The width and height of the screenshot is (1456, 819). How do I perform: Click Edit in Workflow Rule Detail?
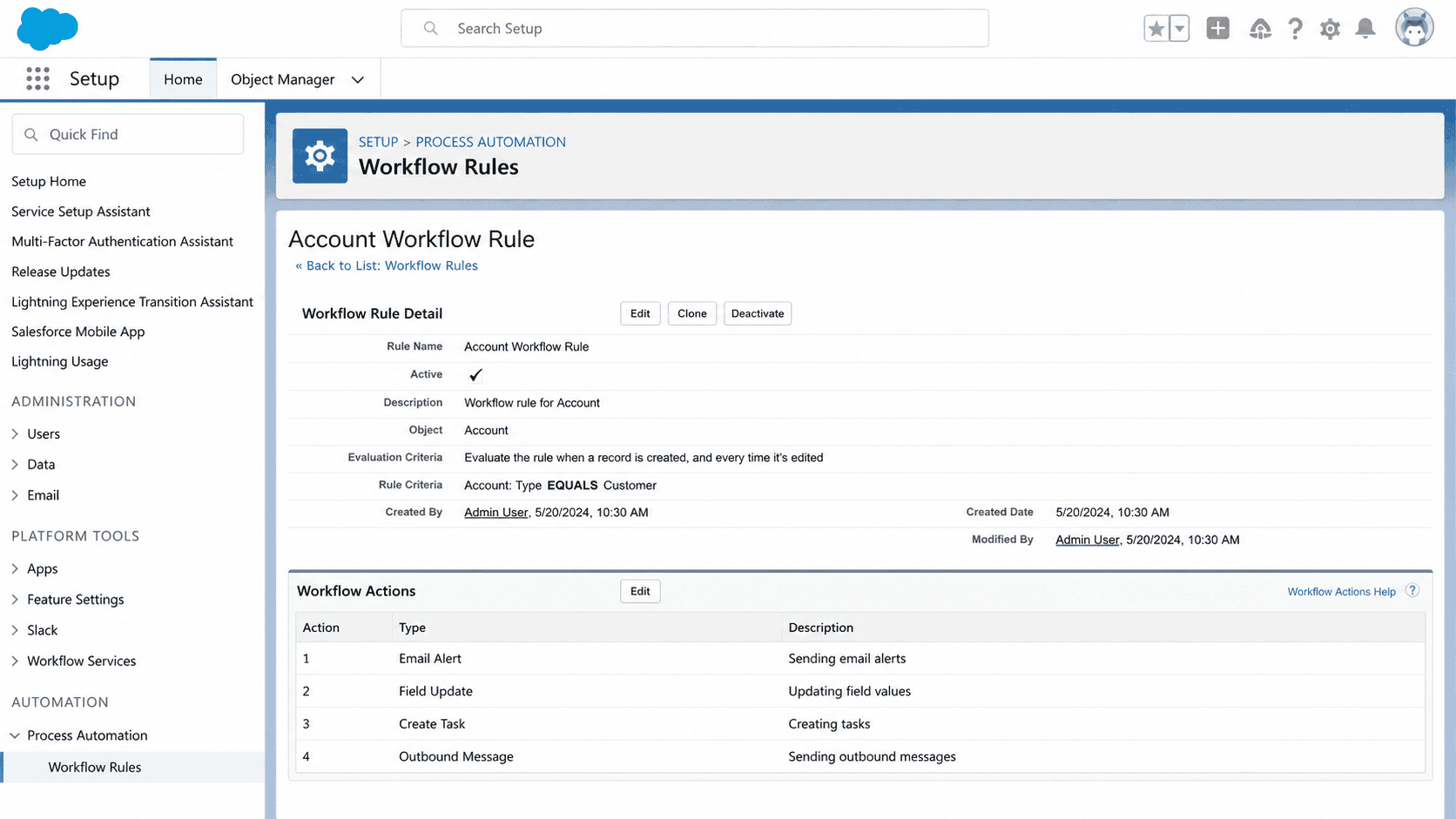(x=640, y=313)
